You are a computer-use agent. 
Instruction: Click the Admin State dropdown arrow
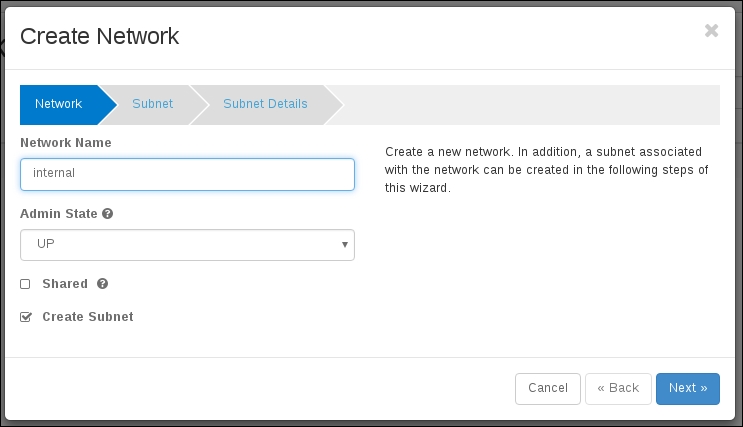344,244
